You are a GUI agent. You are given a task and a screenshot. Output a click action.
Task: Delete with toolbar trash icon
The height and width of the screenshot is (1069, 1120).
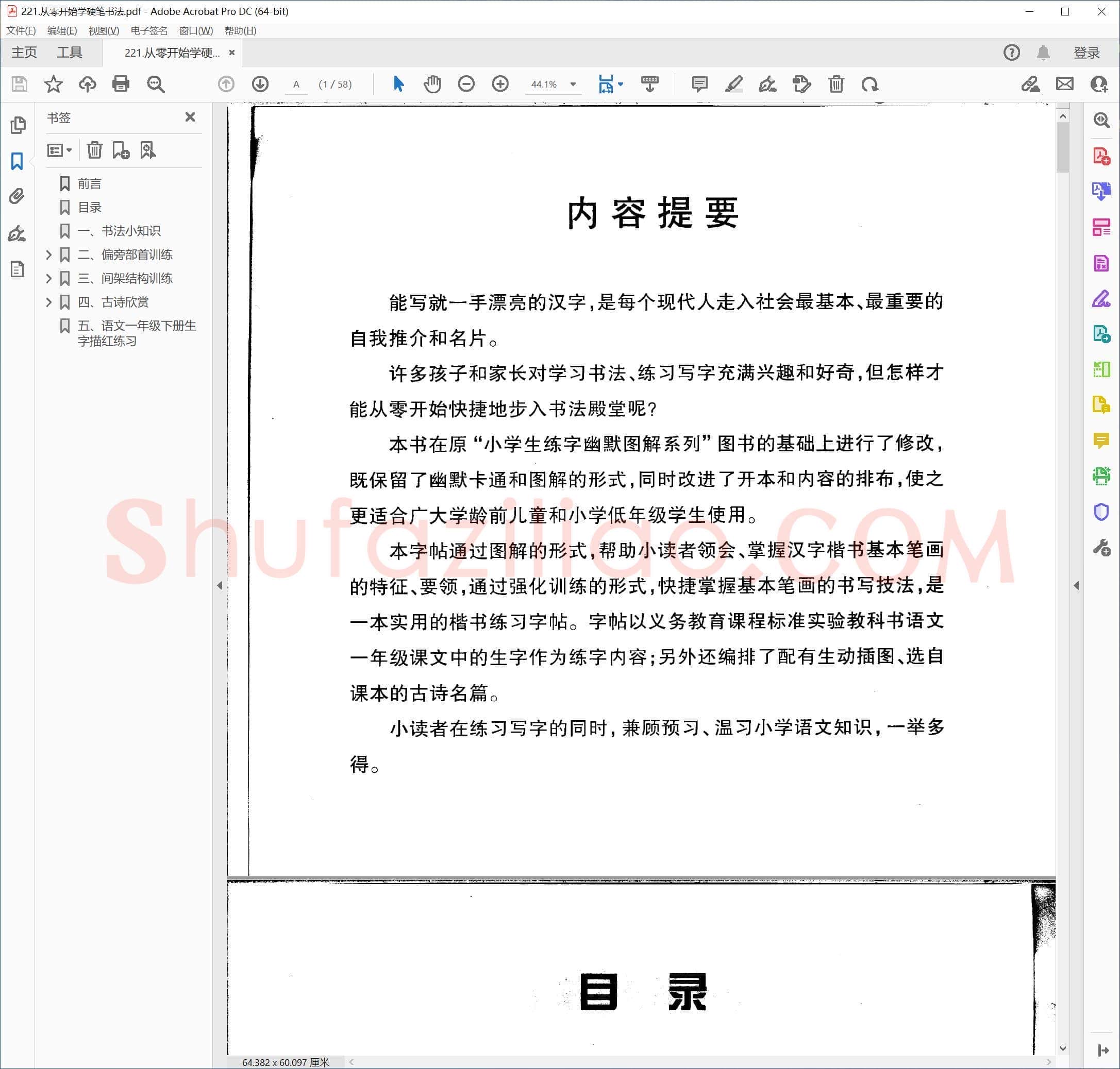coord(836,84)
